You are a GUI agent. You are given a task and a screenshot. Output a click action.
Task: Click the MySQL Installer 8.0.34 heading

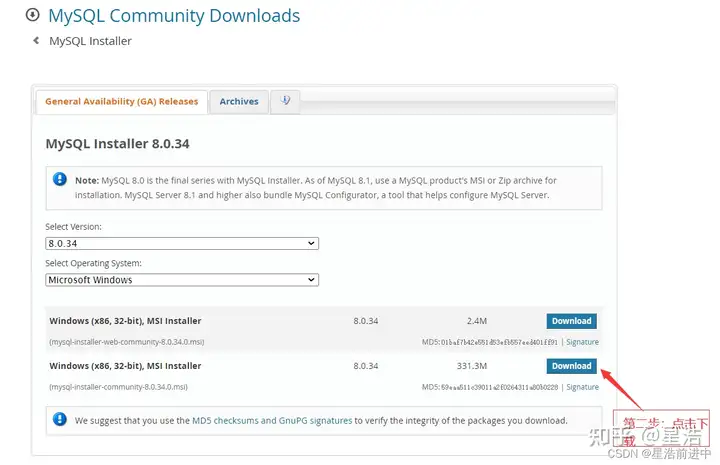117,144
